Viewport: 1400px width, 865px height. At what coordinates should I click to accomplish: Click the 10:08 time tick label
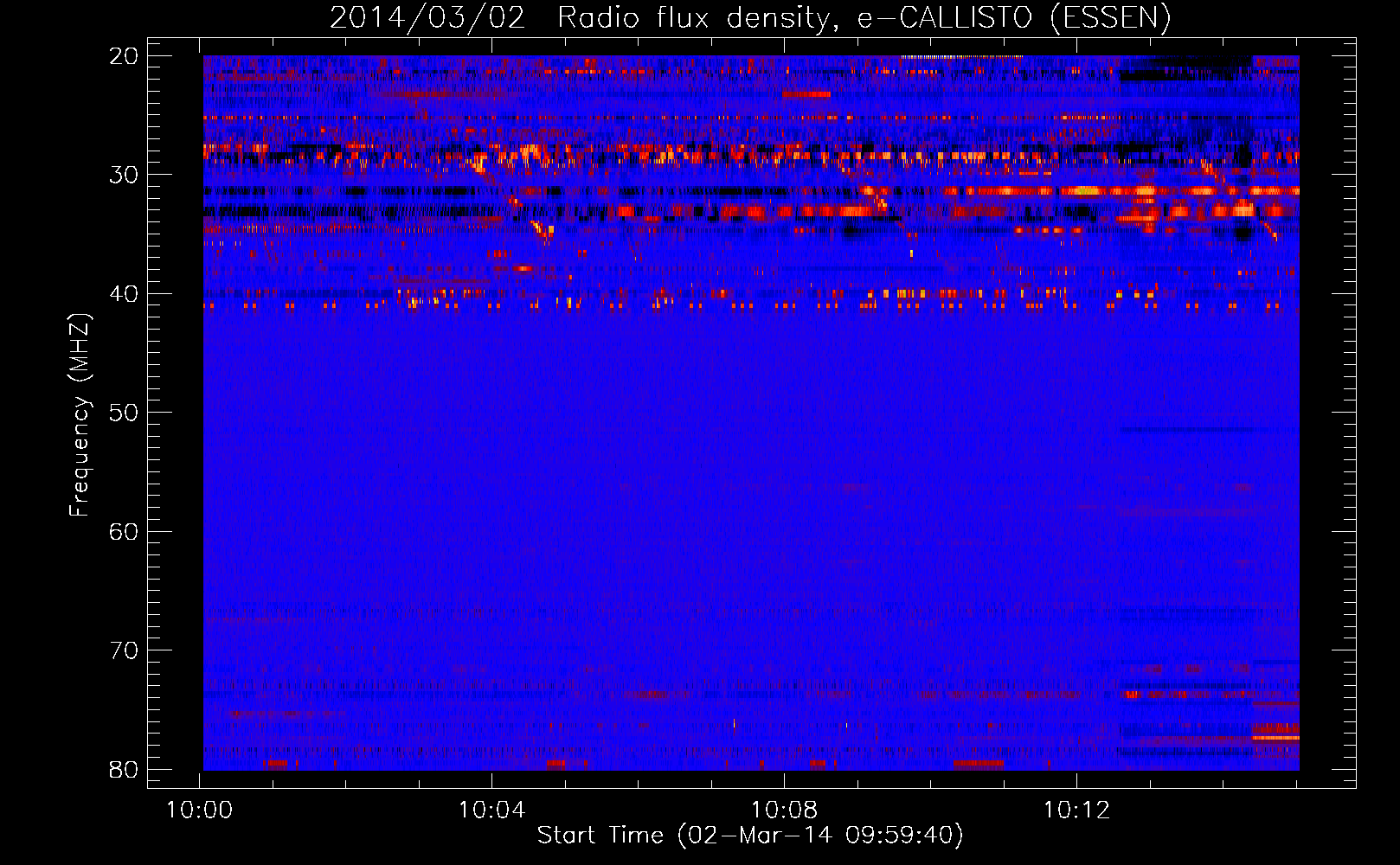(x=785, y=811)
